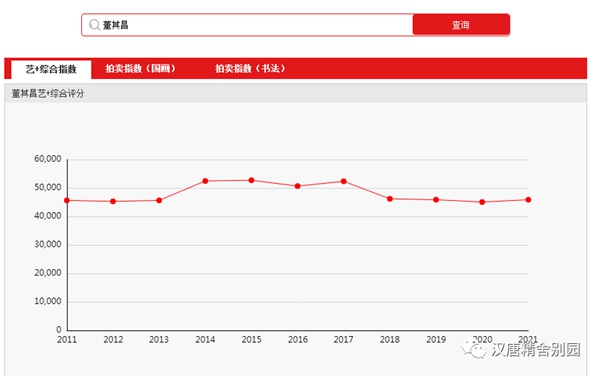Select the 2019 data point on chart
Image resolution: width=600 pixels, height=376 pixels.
tap(436, 200)
